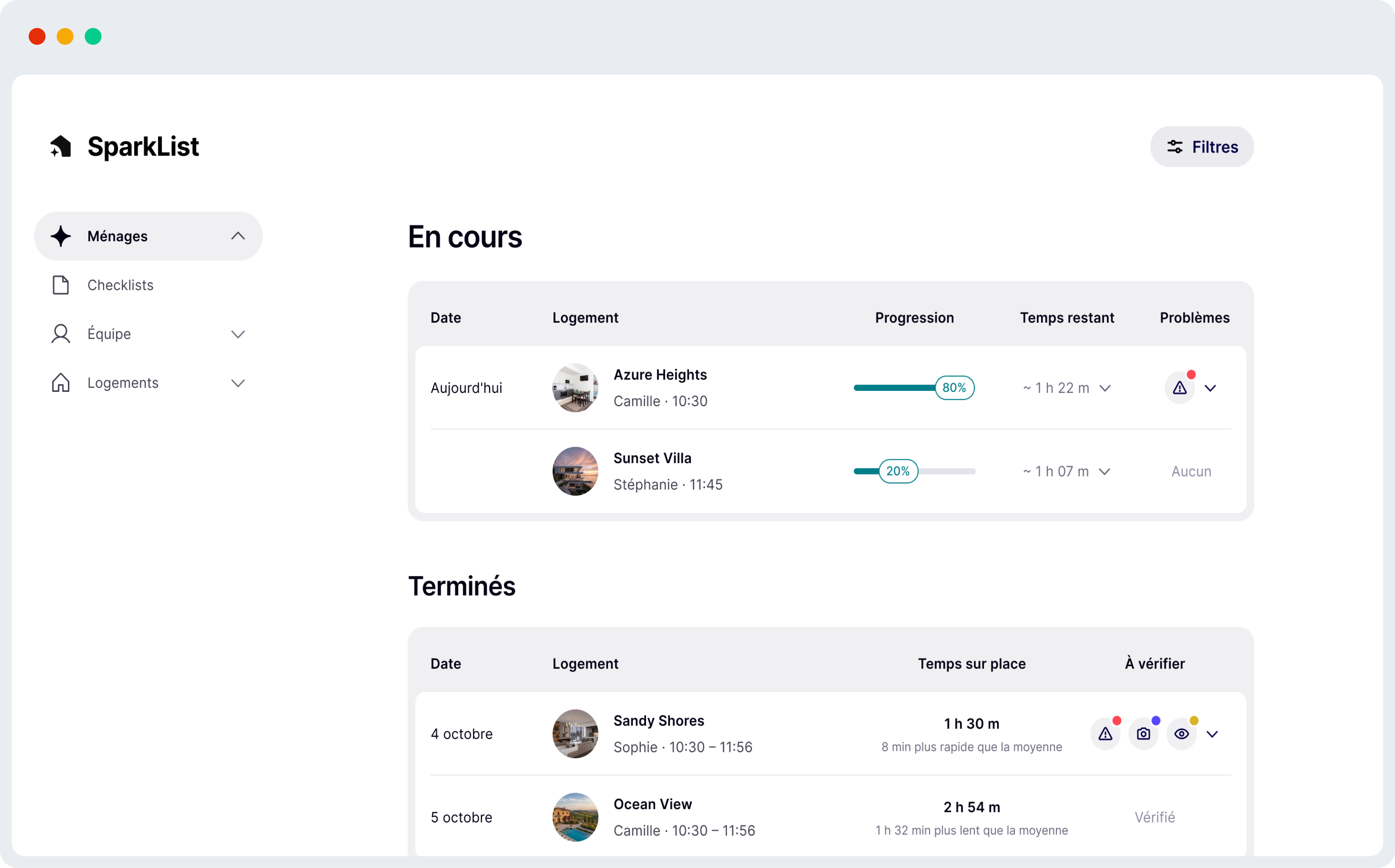Expand the Logements section chevron
Screen dimensions: 1395x868
[238, 383]
